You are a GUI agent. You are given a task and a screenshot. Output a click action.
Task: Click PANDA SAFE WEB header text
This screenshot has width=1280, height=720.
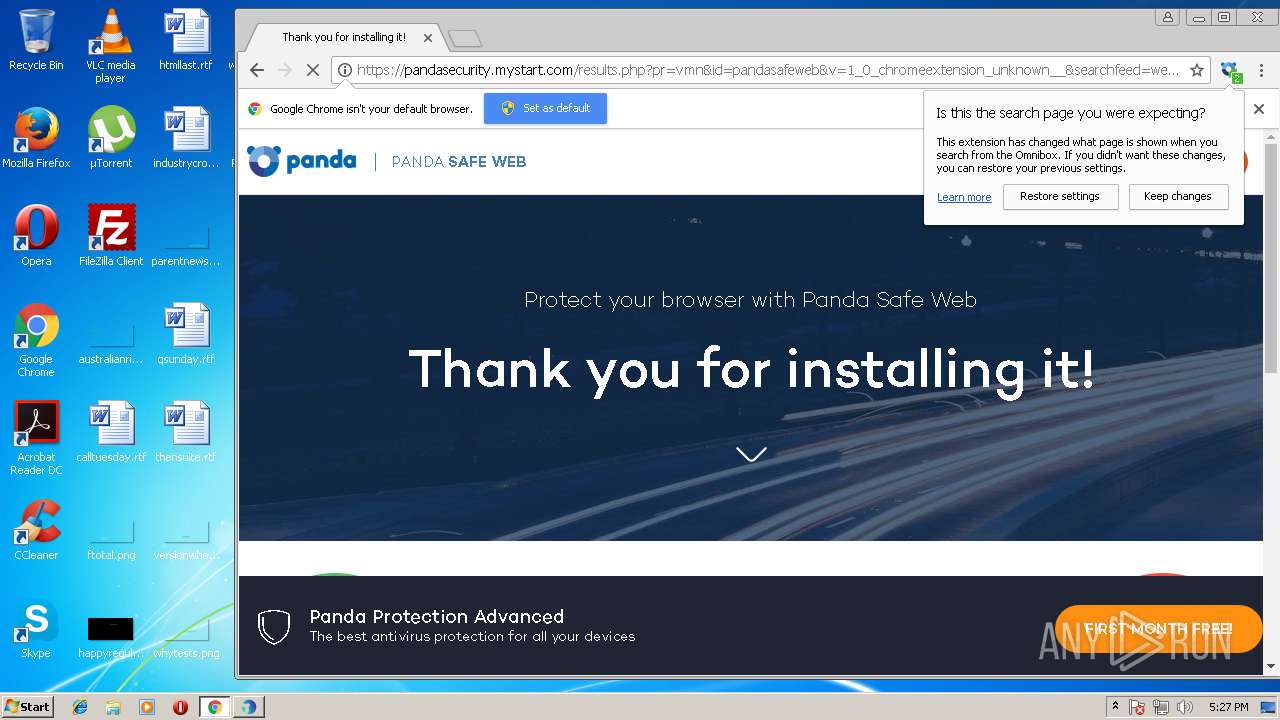point(459,162)
